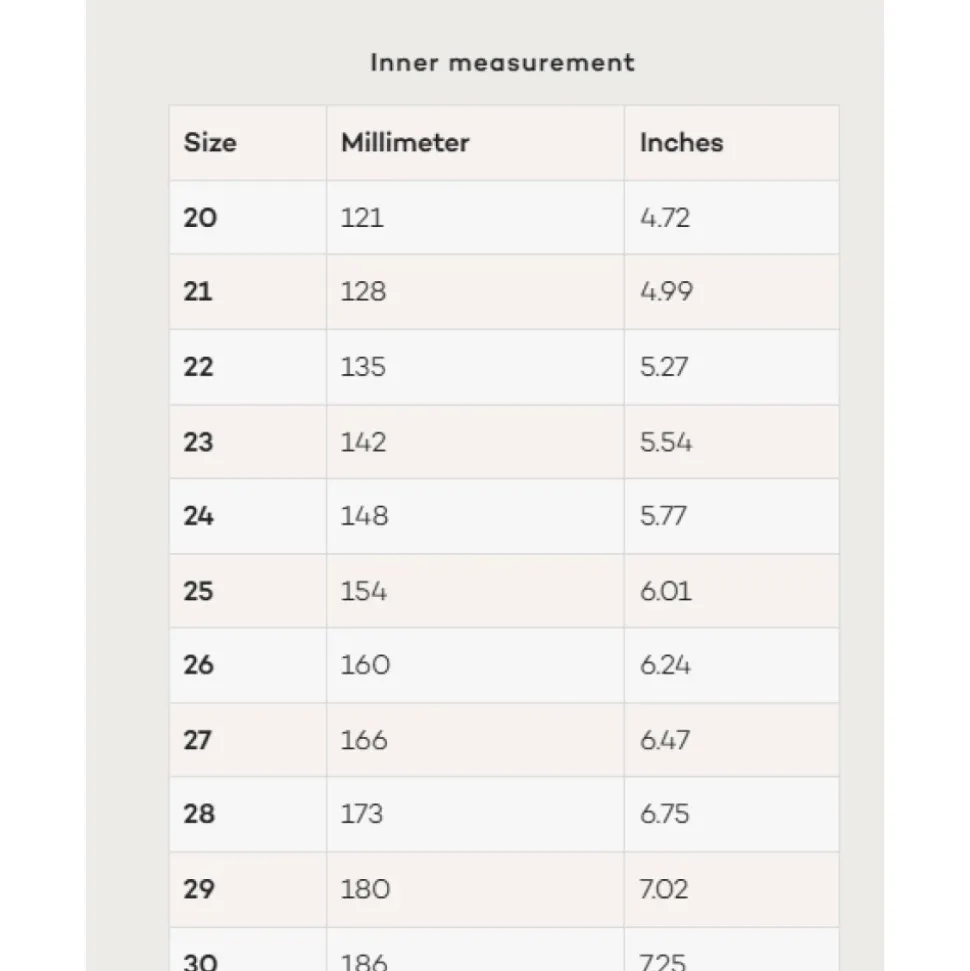The height and width of the screenshot is (971, 970).
Task: Select size 27 in the table
Action: (x=198, y=740)
